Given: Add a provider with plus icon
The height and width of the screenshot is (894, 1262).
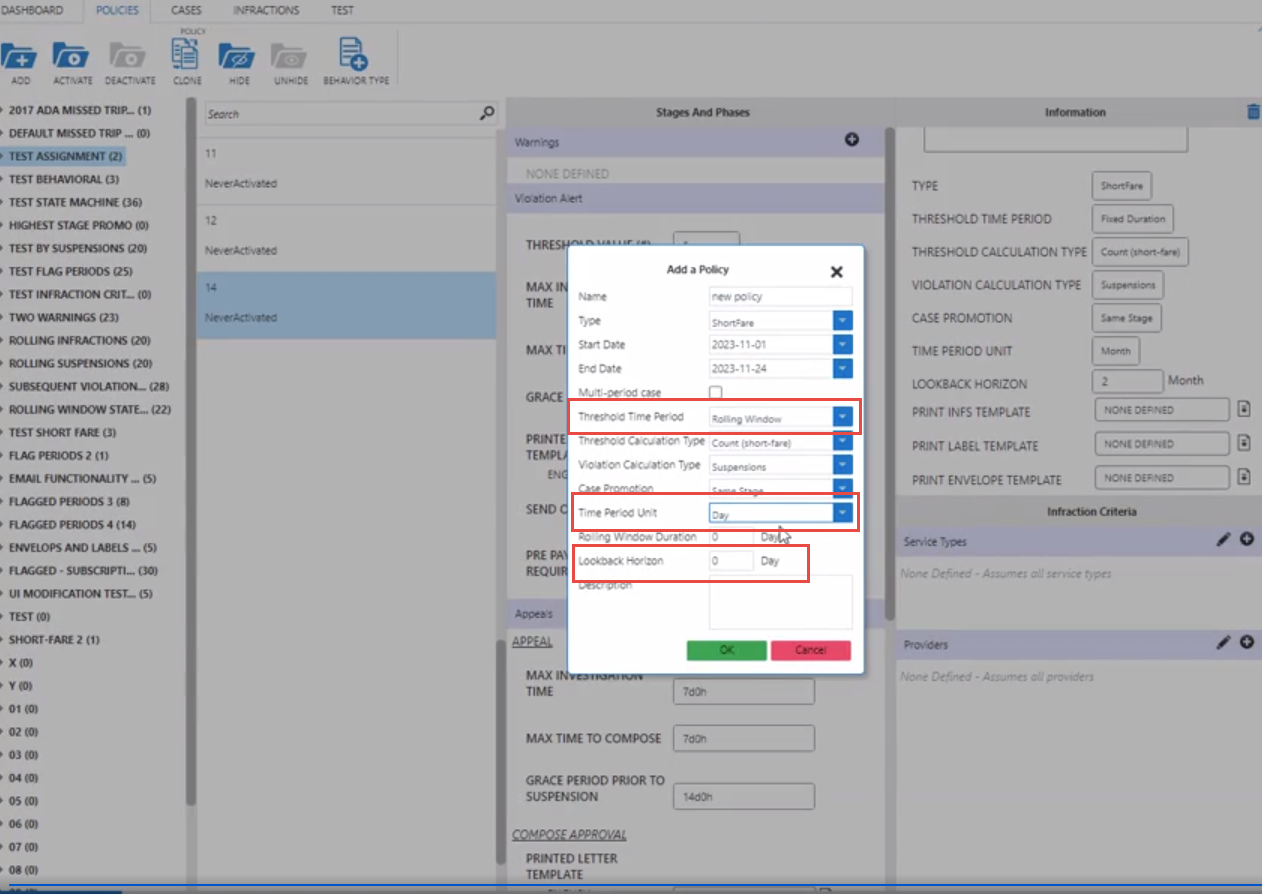Looking at the screenshot, I should [x=1247, y=643].
